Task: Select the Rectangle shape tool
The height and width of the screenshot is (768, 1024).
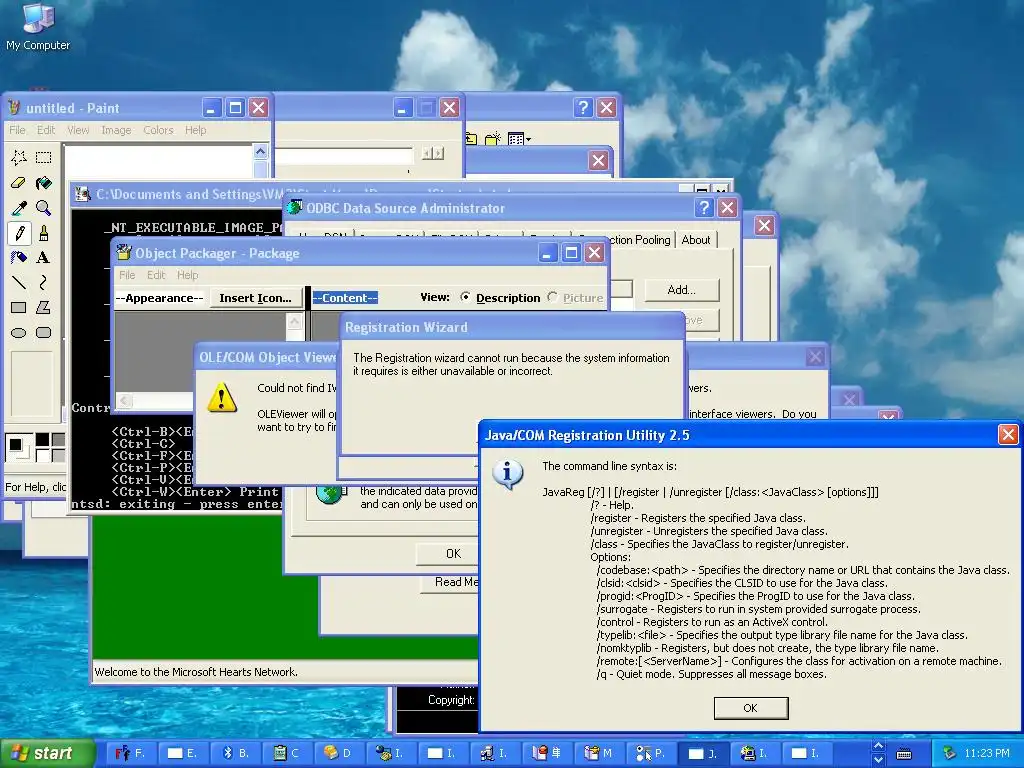Action: (19, 308)
